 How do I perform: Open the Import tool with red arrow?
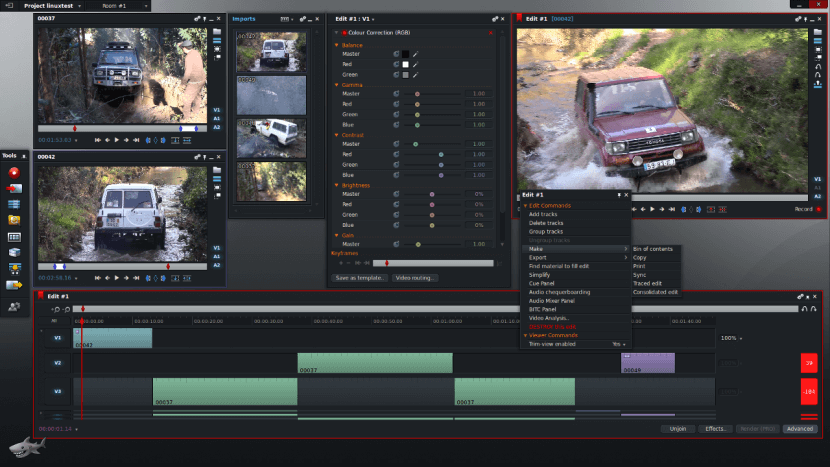coord(14,188)
